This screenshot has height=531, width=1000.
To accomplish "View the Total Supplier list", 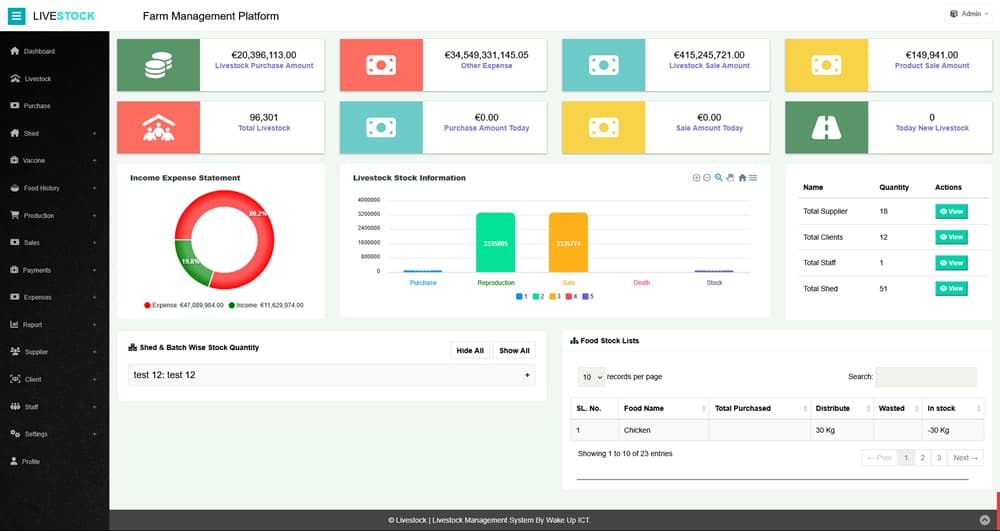I will [951, 211].
